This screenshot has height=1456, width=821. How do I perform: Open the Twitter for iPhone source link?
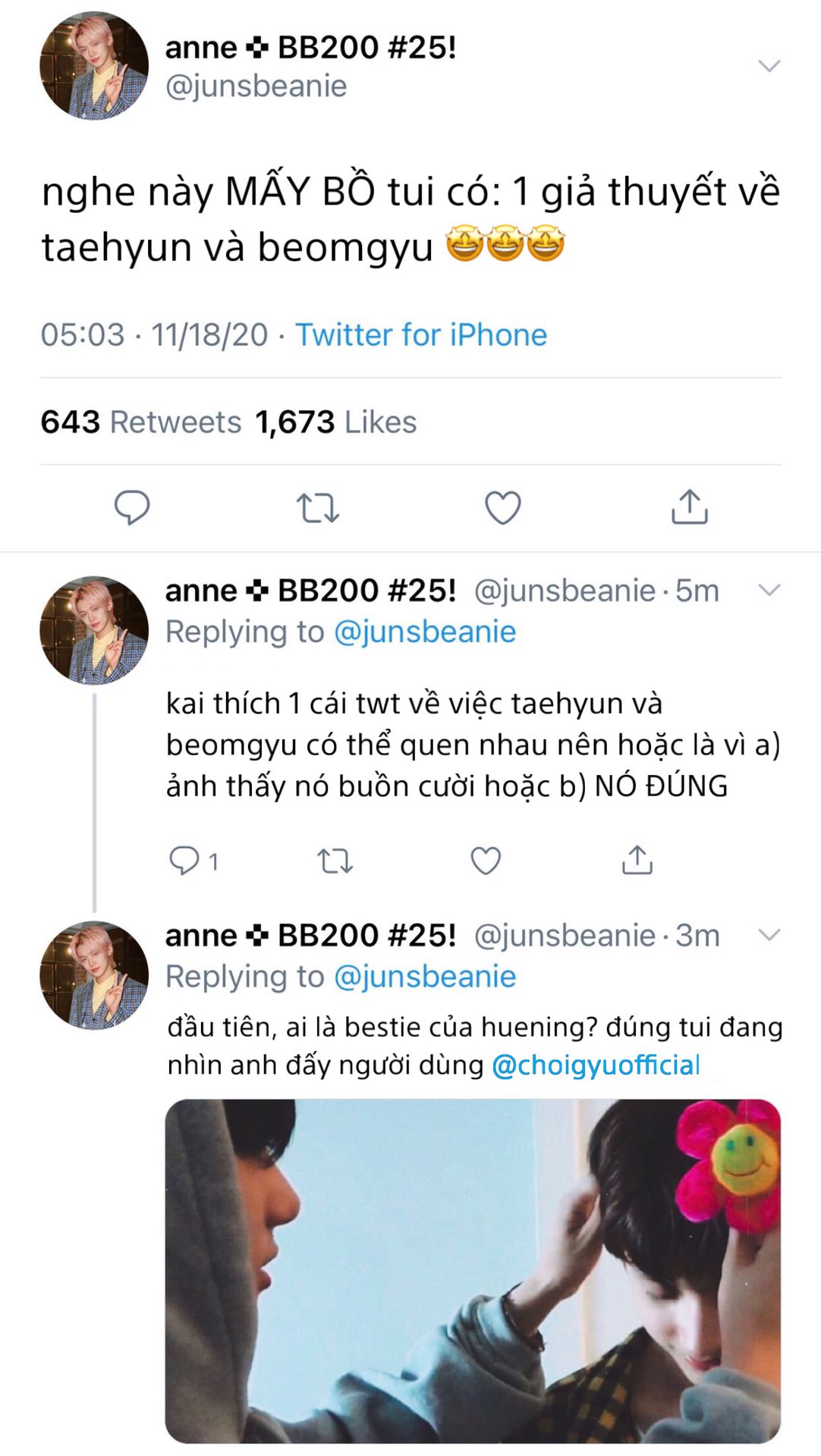421,334
